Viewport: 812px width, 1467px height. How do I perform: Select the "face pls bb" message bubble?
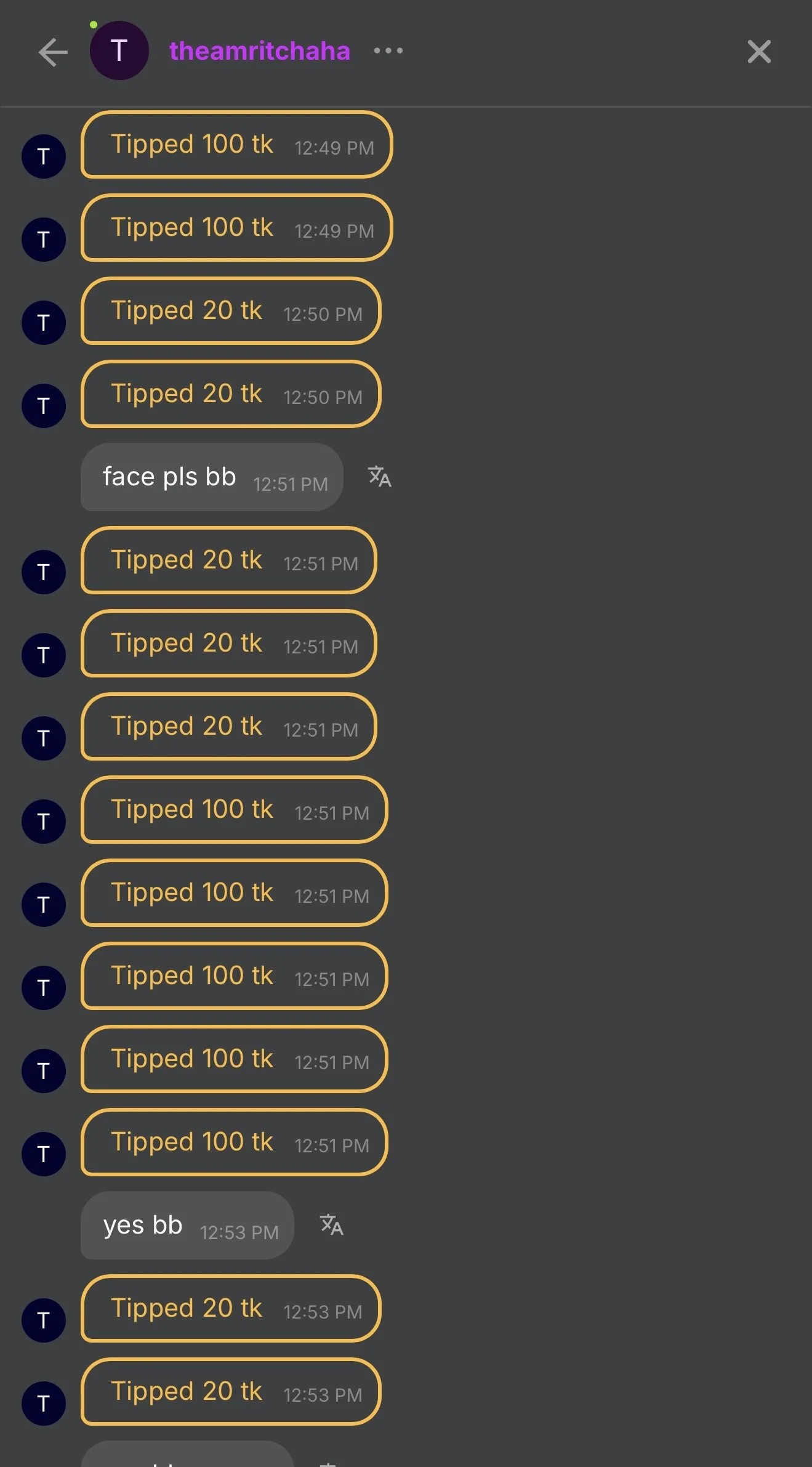(x=211, y=477)
